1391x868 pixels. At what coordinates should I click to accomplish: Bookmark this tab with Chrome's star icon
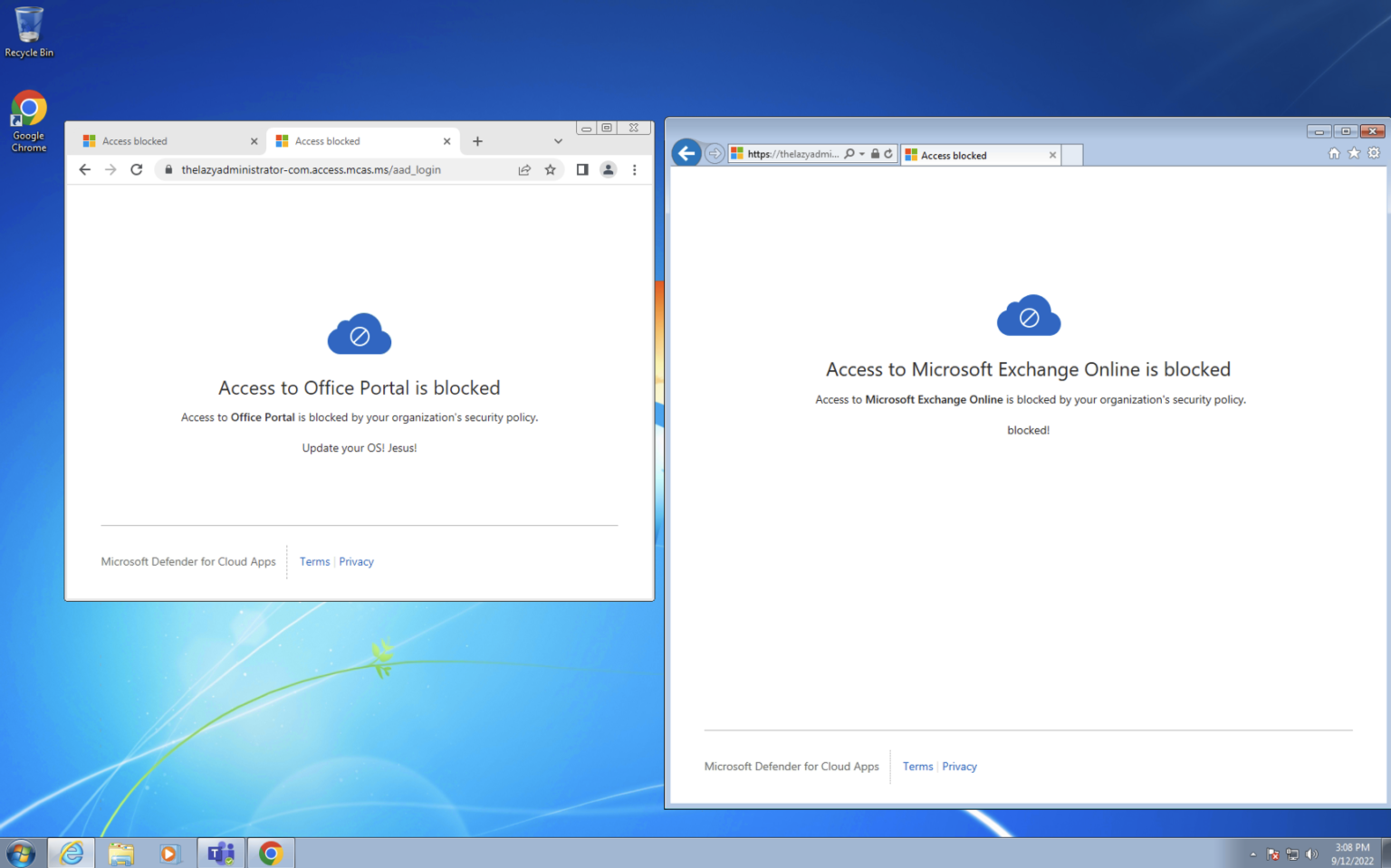point(550,169)
